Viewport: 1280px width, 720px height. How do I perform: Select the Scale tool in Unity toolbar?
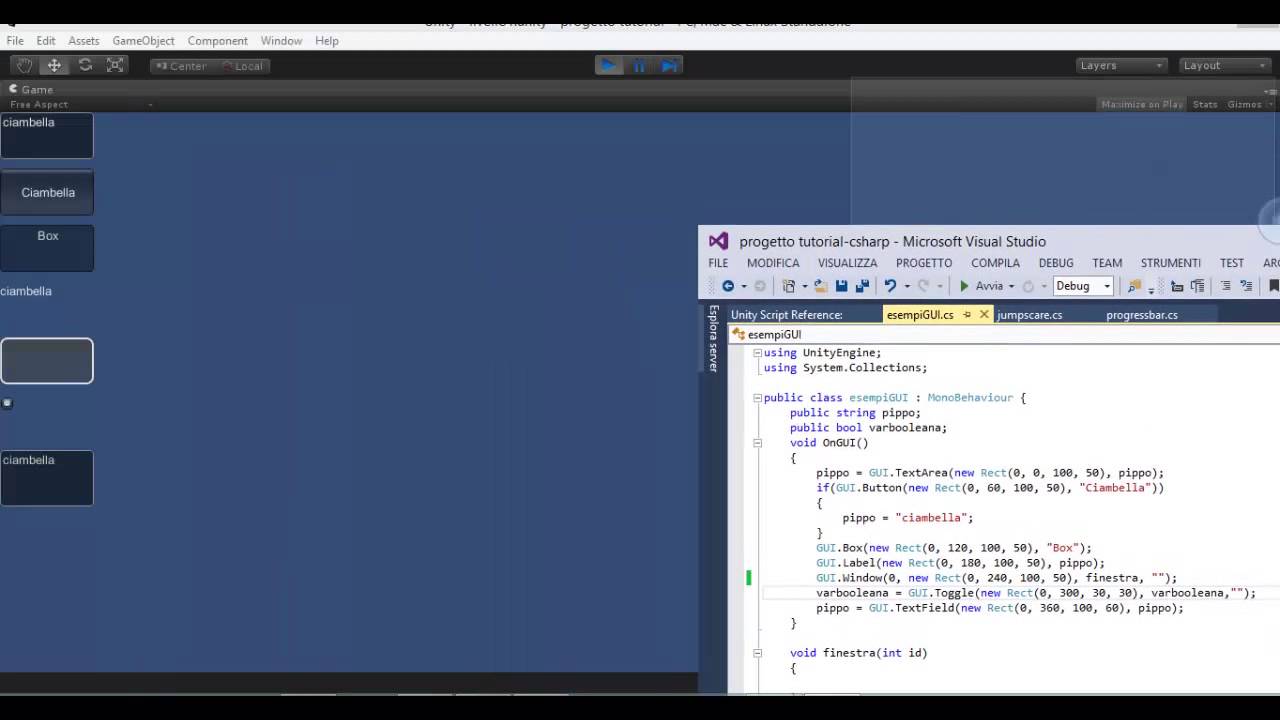(115, 65)
